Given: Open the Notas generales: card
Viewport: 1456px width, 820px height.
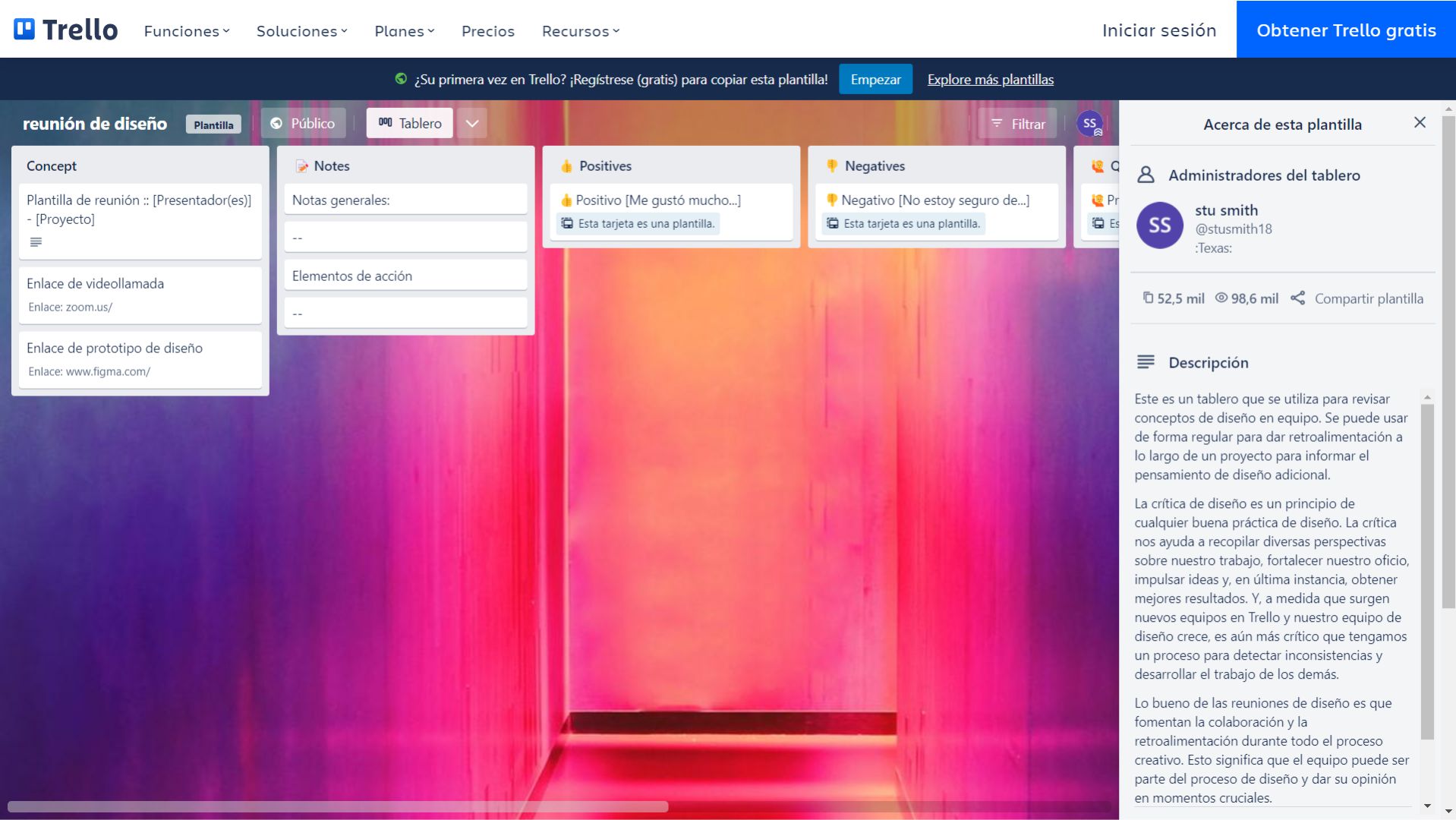Looking at the screenshot, I should click(406, 200).
